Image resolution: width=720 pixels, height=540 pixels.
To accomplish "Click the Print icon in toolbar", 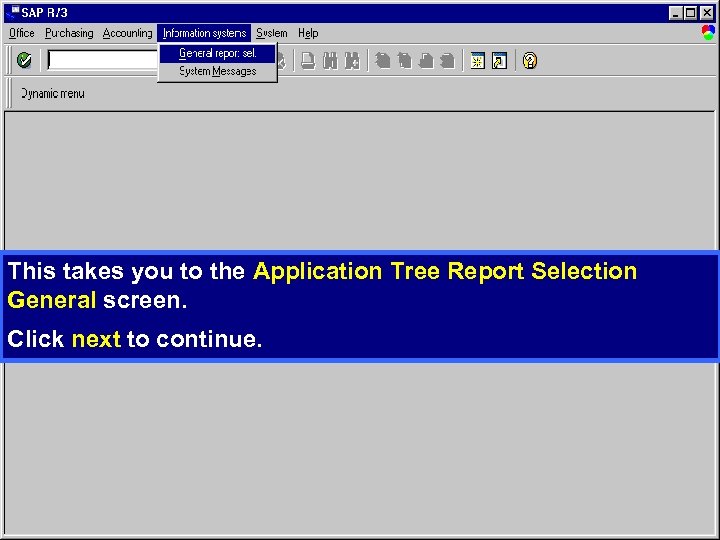I will point(308,61).
